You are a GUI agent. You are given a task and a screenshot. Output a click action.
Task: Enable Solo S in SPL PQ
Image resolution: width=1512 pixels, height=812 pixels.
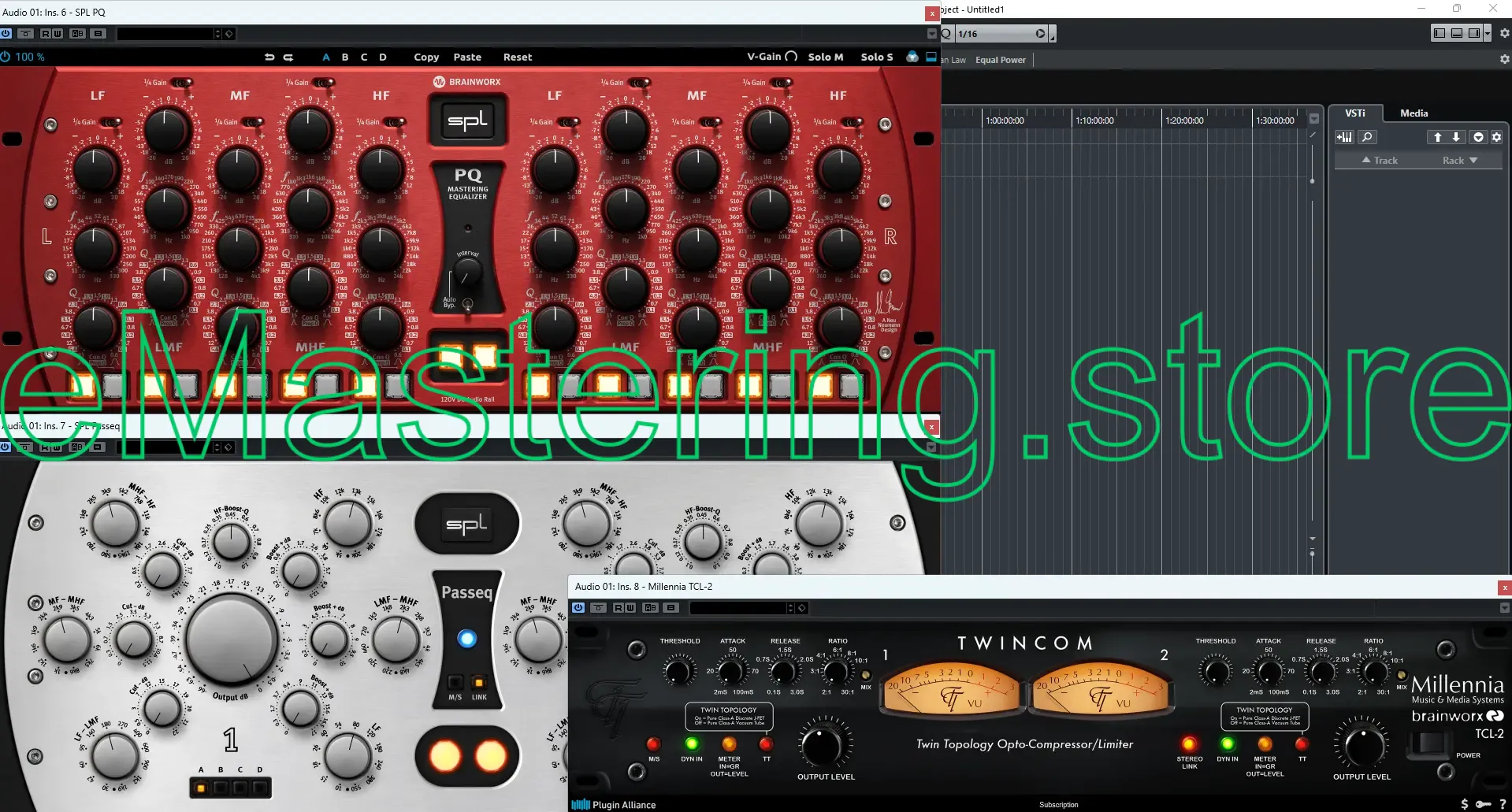tap(877, 57)
